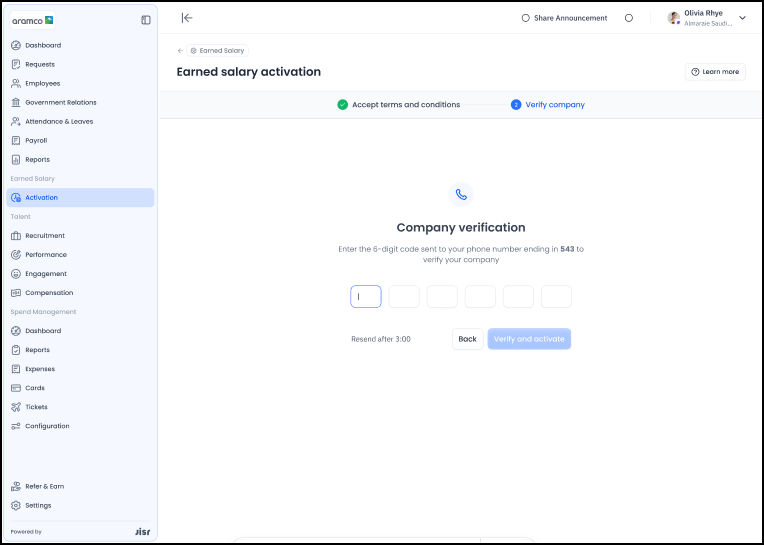Open Recruitment under Talent
The width and height of the screenshot is (764, 545).
tap(44, 236)
